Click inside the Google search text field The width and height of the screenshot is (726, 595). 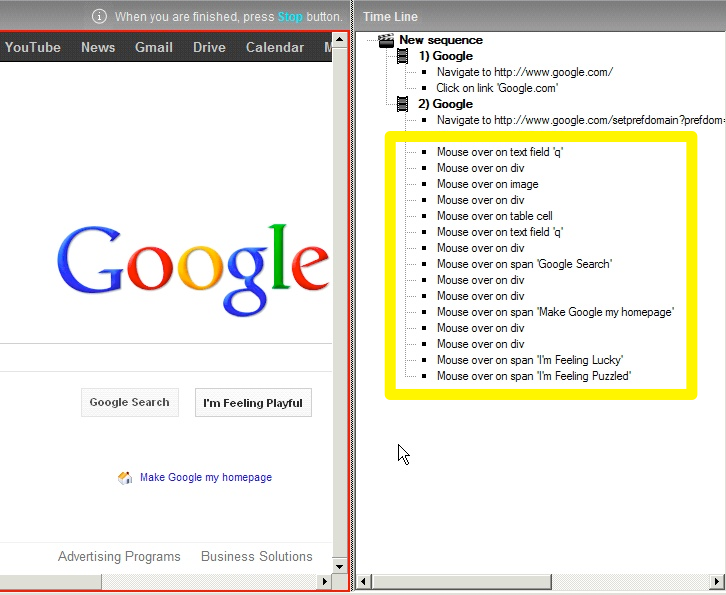[x=166, y=357]
